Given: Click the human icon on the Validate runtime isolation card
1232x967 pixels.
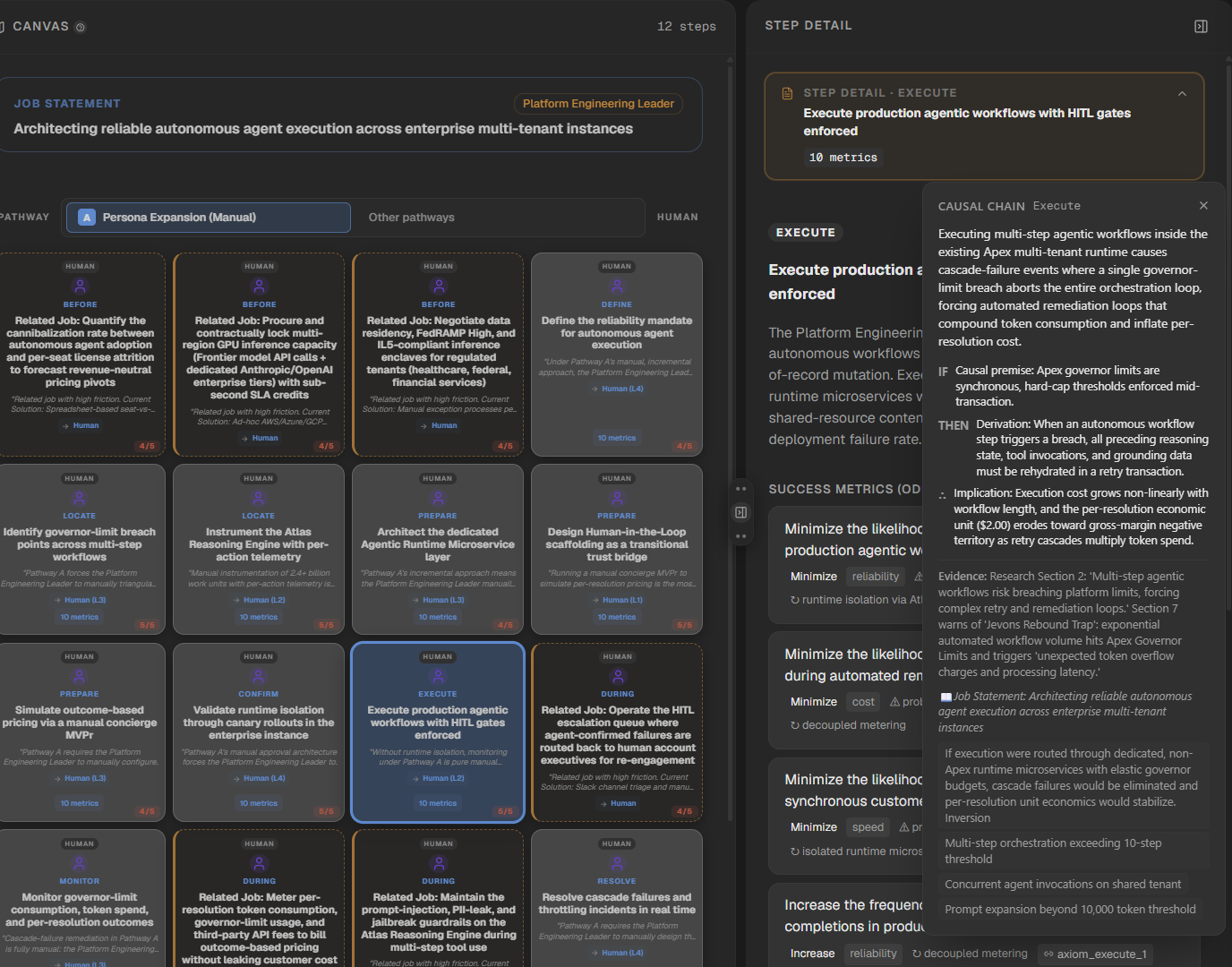Looking at the screenshot, I should coord(258,677).
